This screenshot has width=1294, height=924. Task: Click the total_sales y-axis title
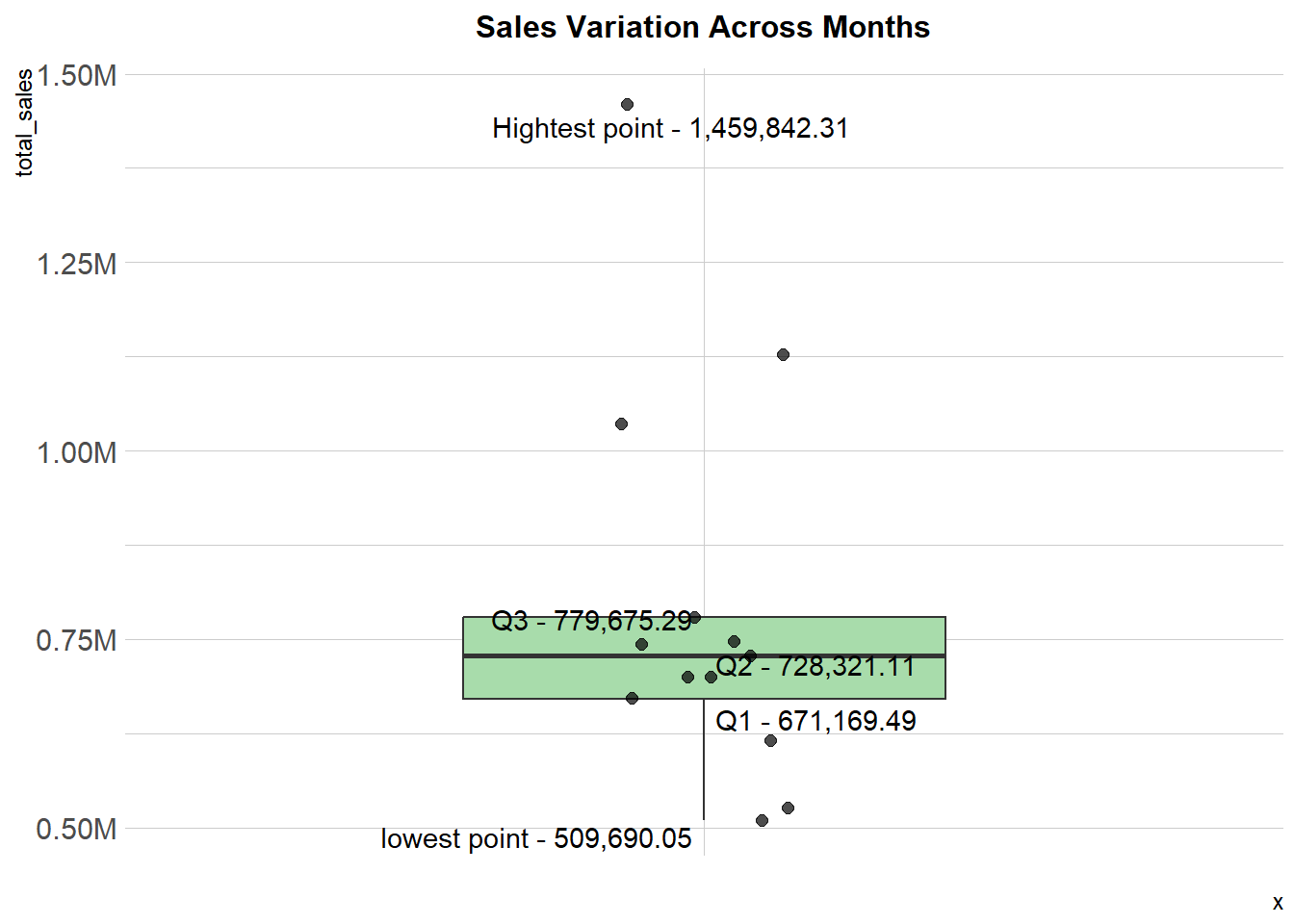point(24,122)
